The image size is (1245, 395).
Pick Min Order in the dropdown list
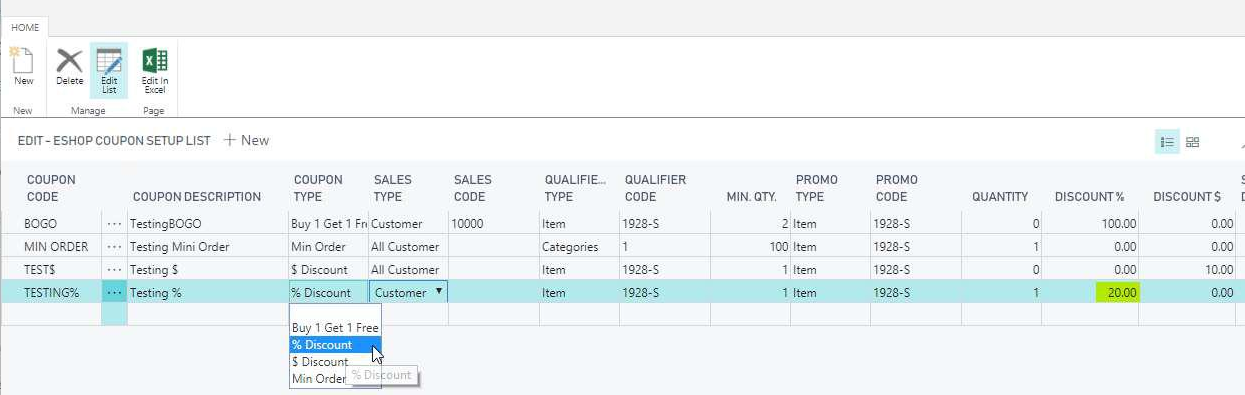[x=319, y=379]
